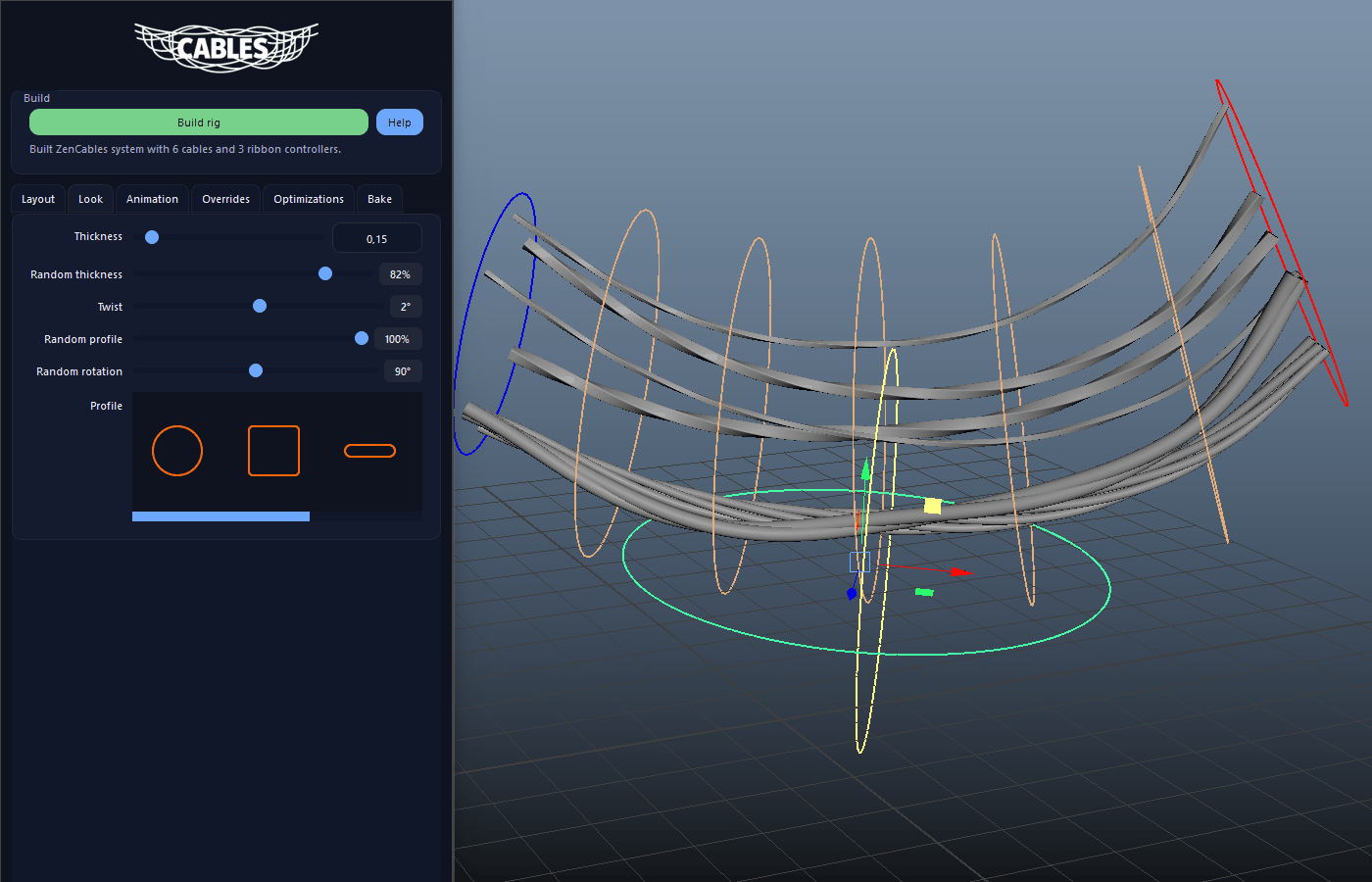Click the ZenCables logo

click(x=226, y=47)
